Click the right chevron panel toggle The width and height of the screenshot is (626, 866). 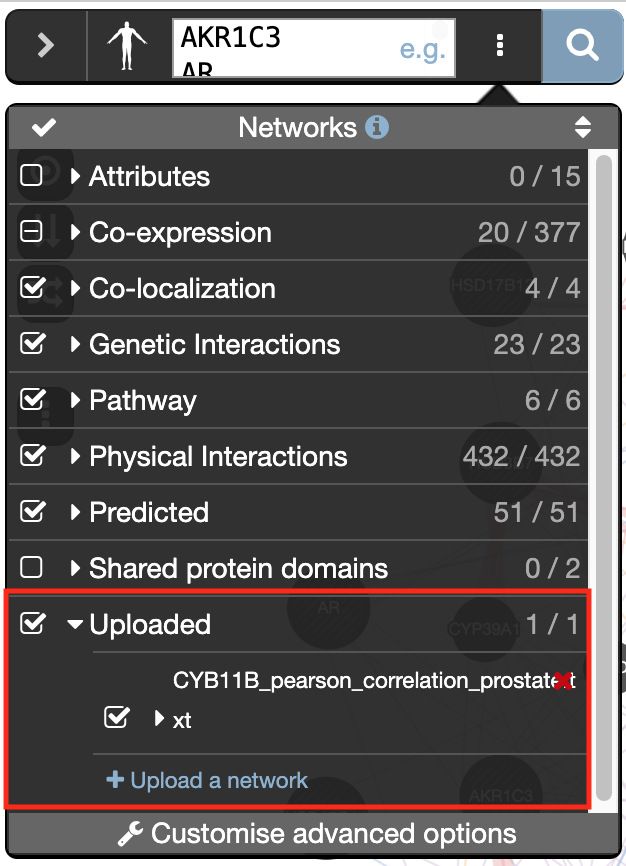[x=46, y=46]
